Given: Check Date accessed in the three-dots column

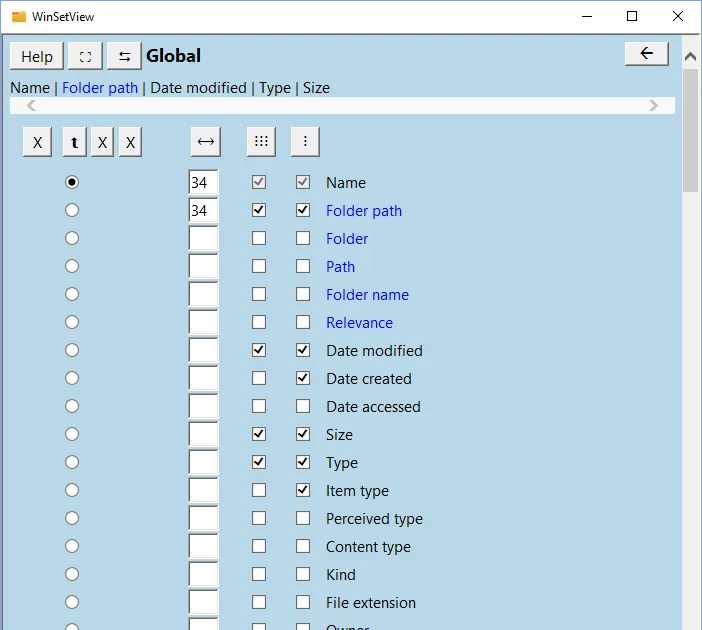Looking at the screenshot, I should [x=303, y=406].
